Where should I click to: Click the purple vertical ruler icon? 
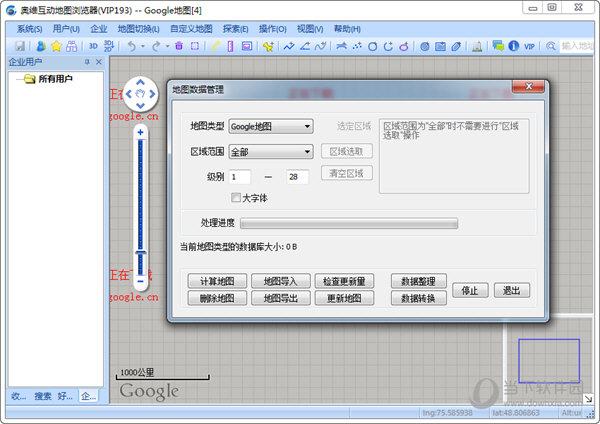tap(230, 46)
